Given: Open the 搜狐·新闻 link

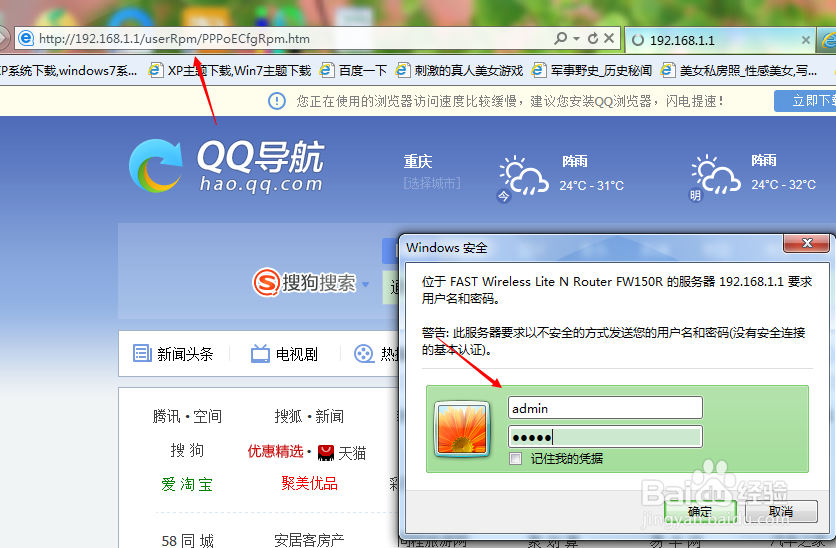Looking at the screenshot, I should [x=309, y=416].
